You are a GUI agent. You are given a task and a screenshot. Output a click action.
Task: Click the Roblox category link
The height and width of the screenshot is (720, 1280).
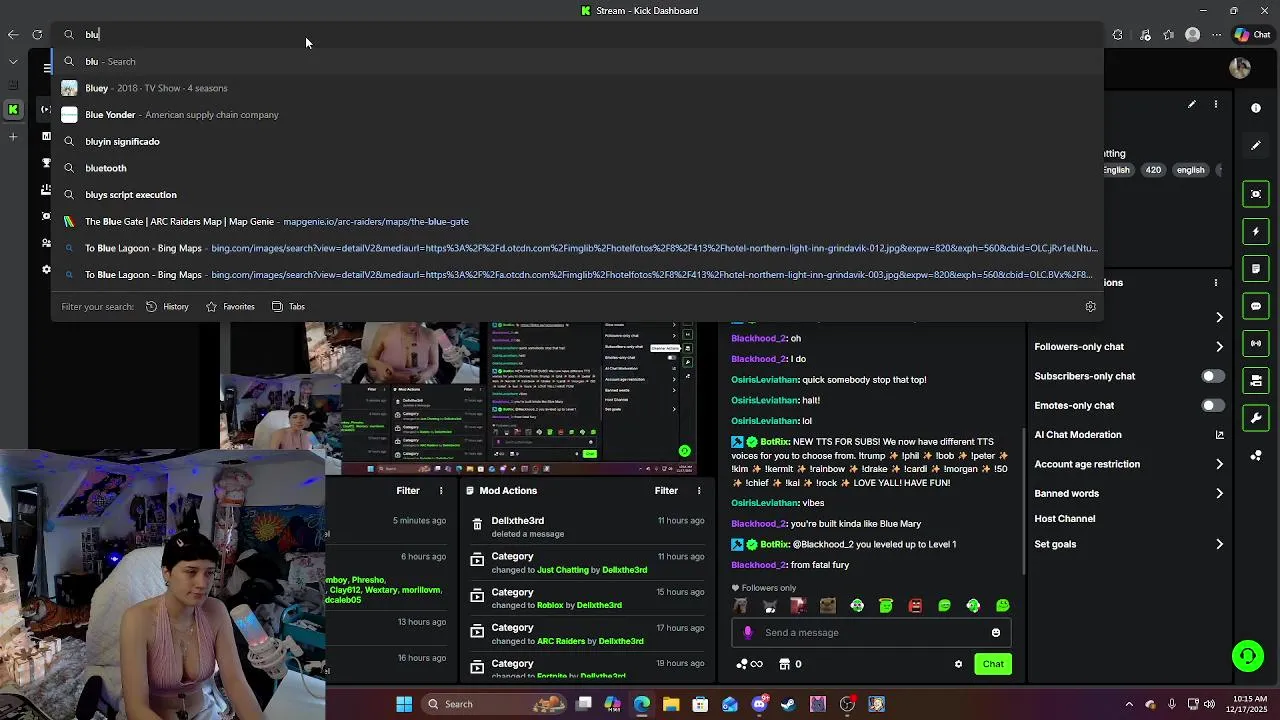point(550,605)
